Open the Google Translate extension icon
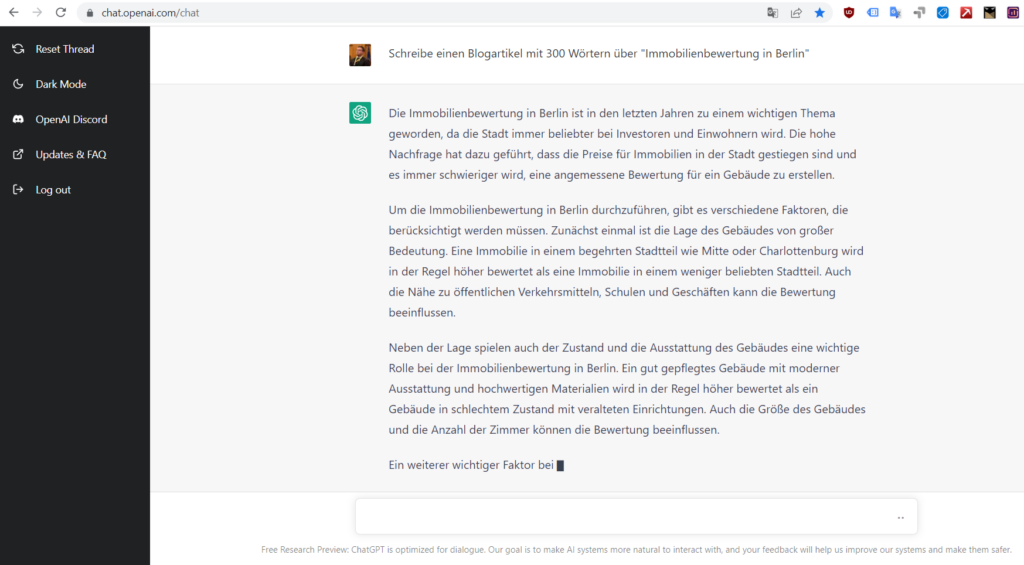 pos(896,12)
